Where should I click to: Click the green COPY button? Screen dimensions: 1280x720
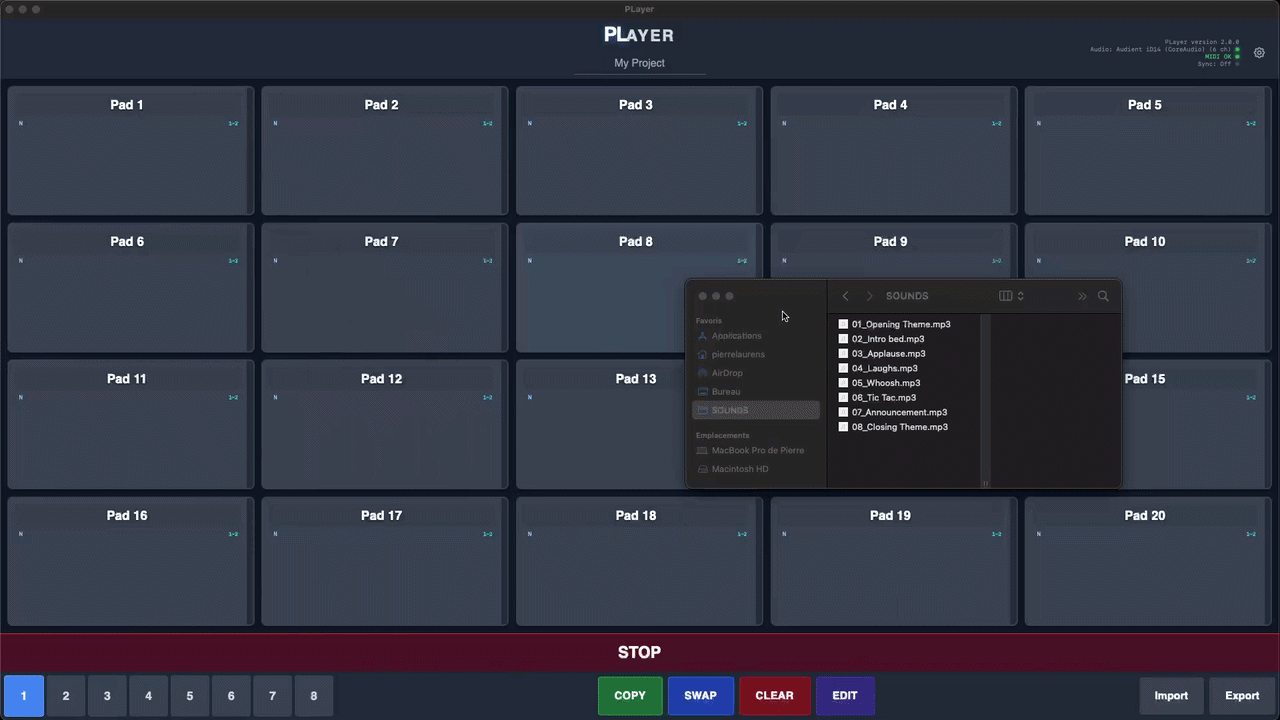point(630,696)
